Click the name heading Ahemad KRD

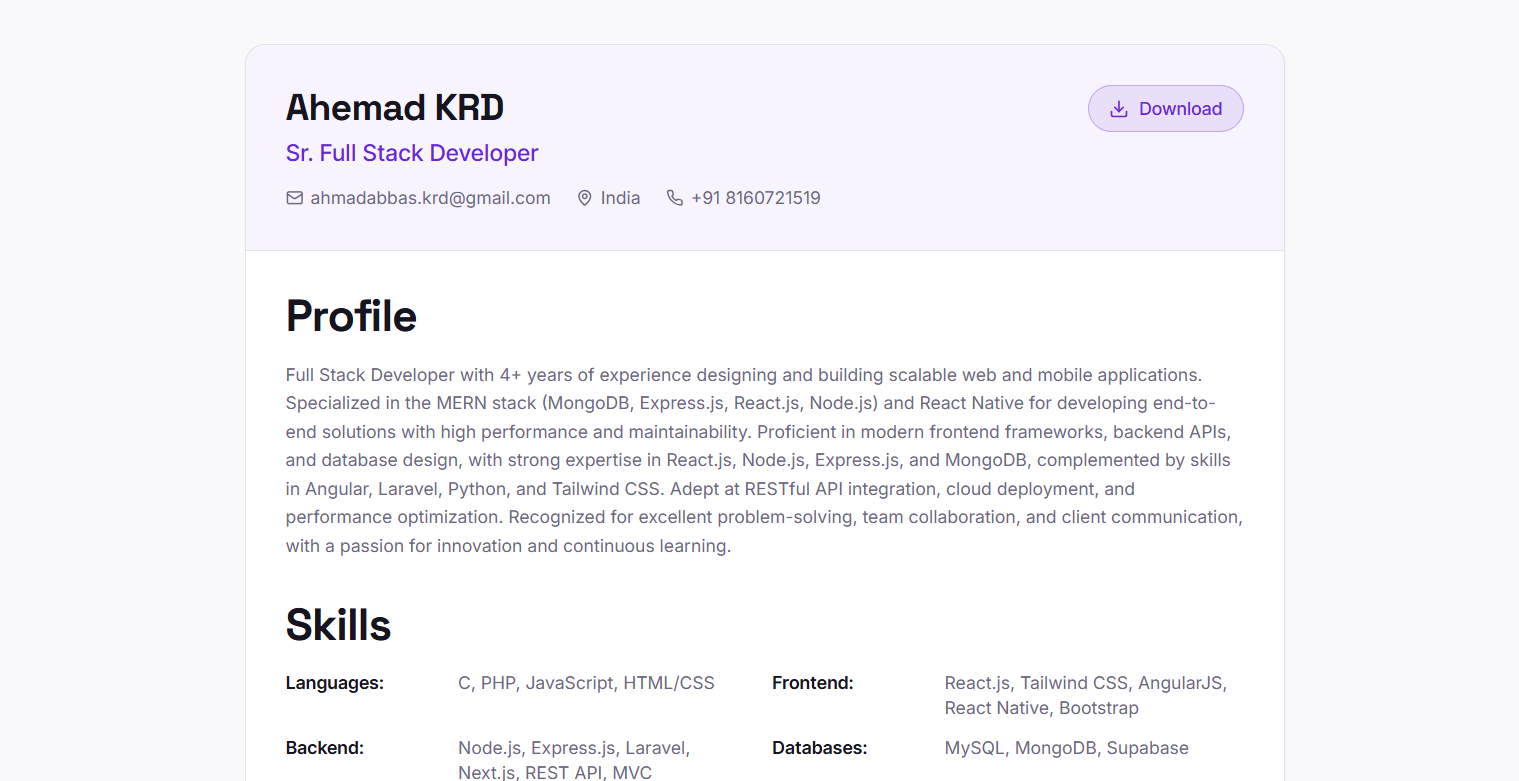pyautogui.click(x=395, y=108)
